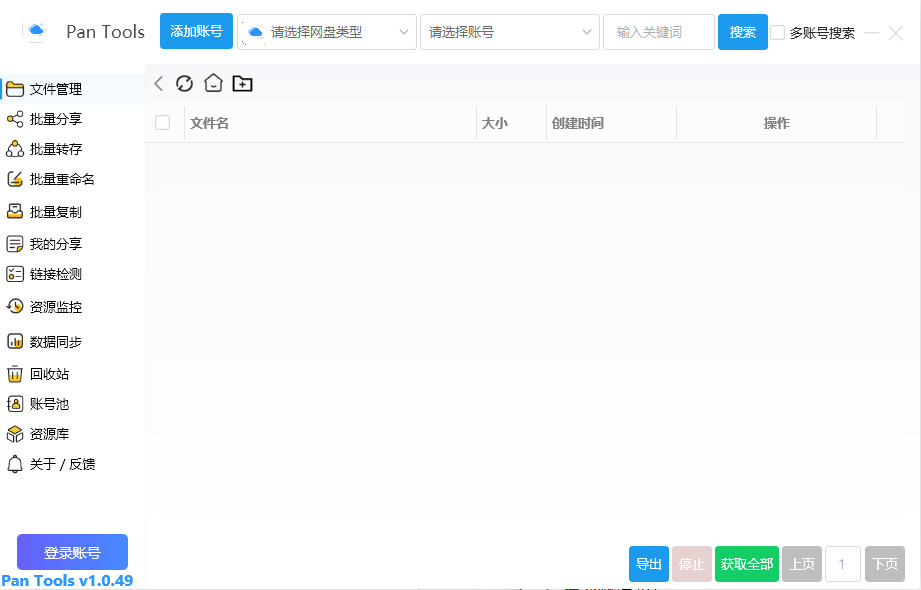The image size is (921, 590).
Task: Enable 多账号搜索 checkbox
Action: 777,32
